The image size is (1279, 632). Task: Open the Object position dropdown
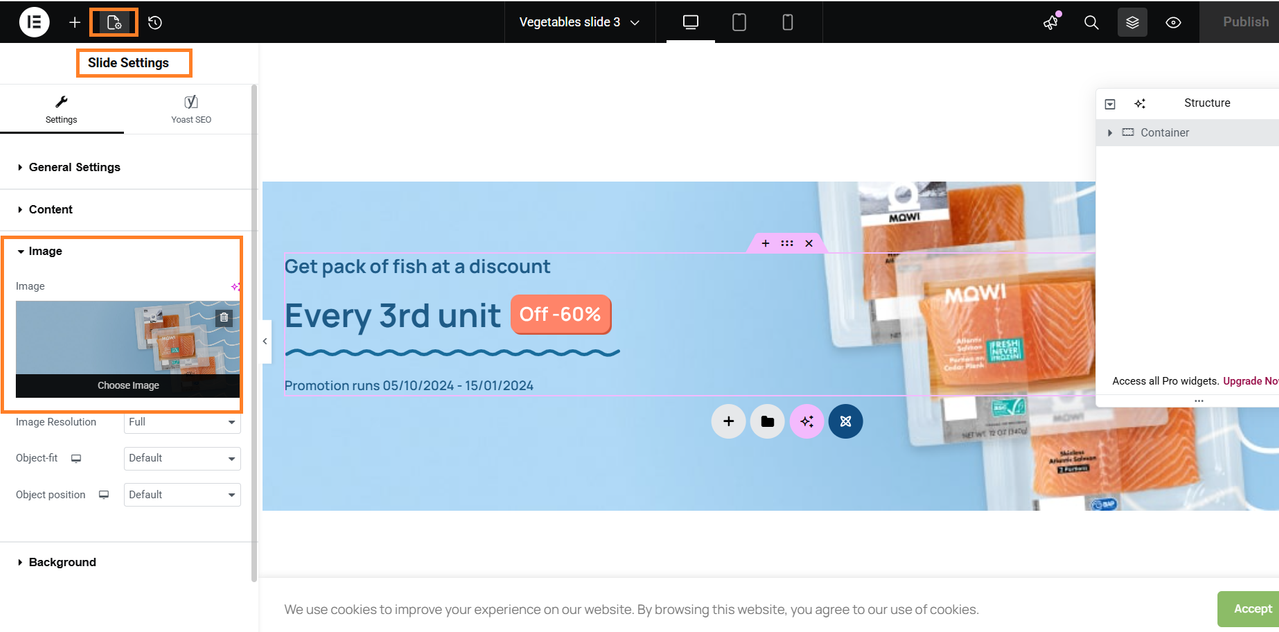(x=182, y=494)
